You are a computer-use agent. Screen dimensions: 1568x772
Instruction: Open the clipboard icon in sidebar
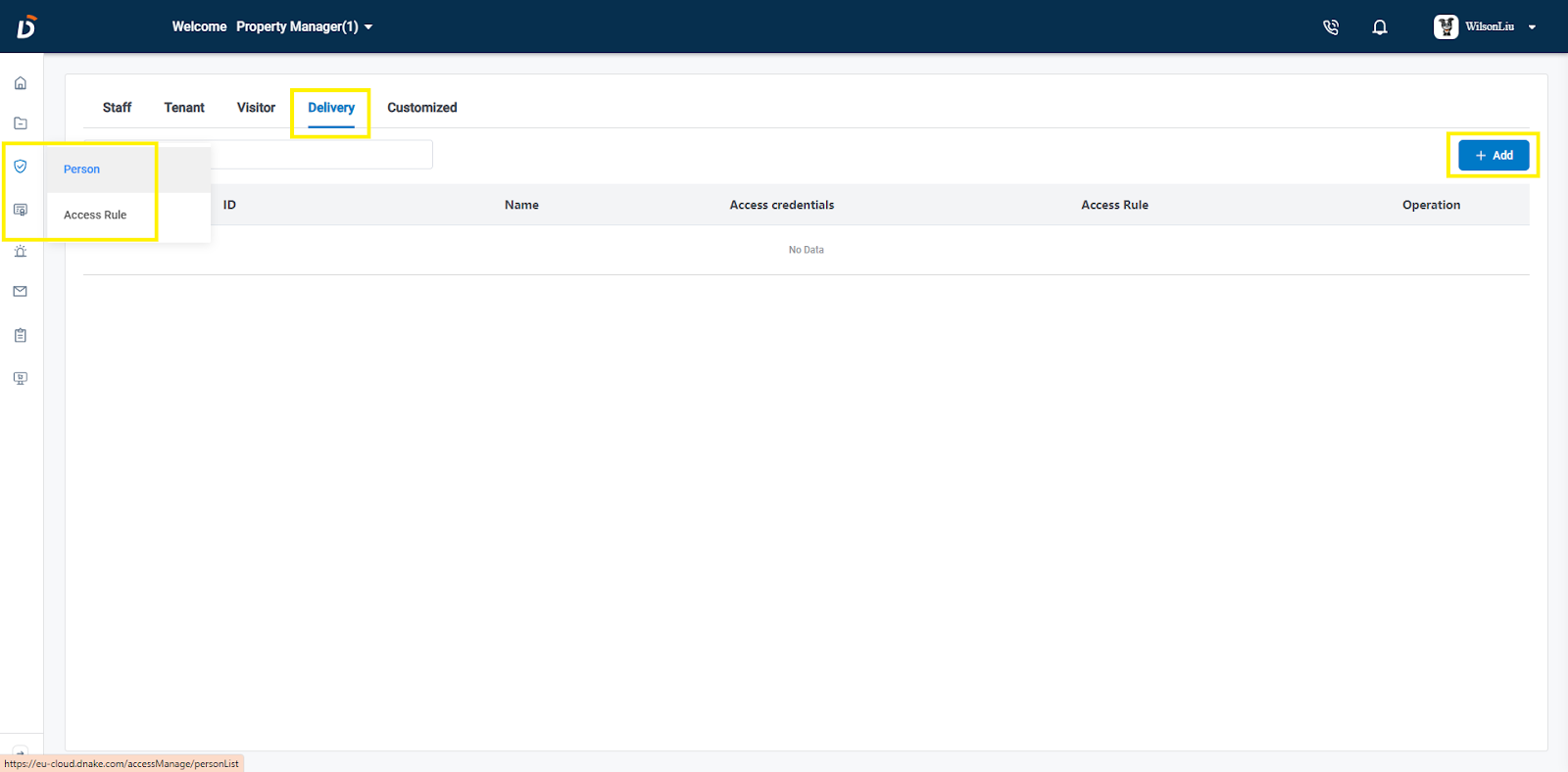(x=21, y=335)
